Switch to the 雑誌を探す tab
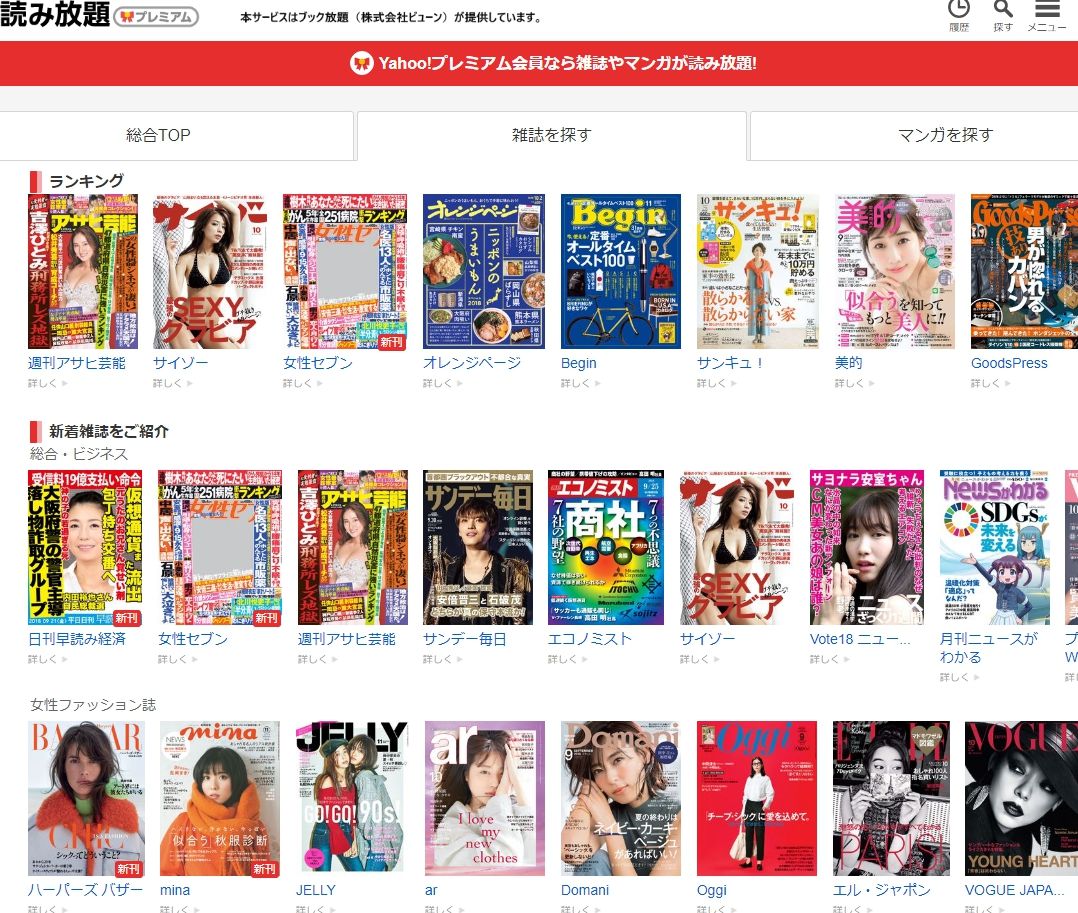The image size is (1078, 913). point(551,135)
